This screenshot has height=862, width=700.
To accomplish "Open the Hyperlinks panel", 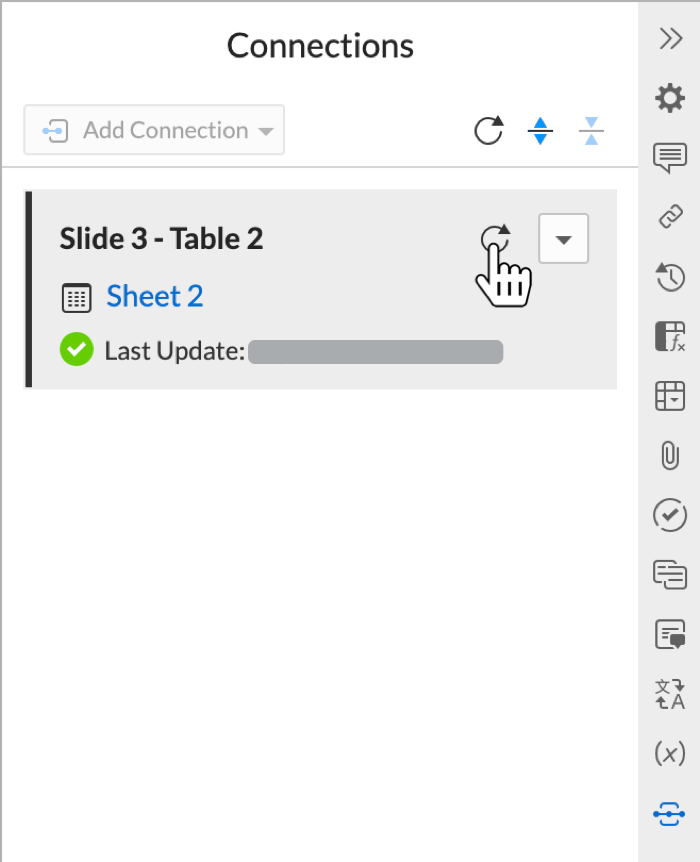I will [669, 216].
